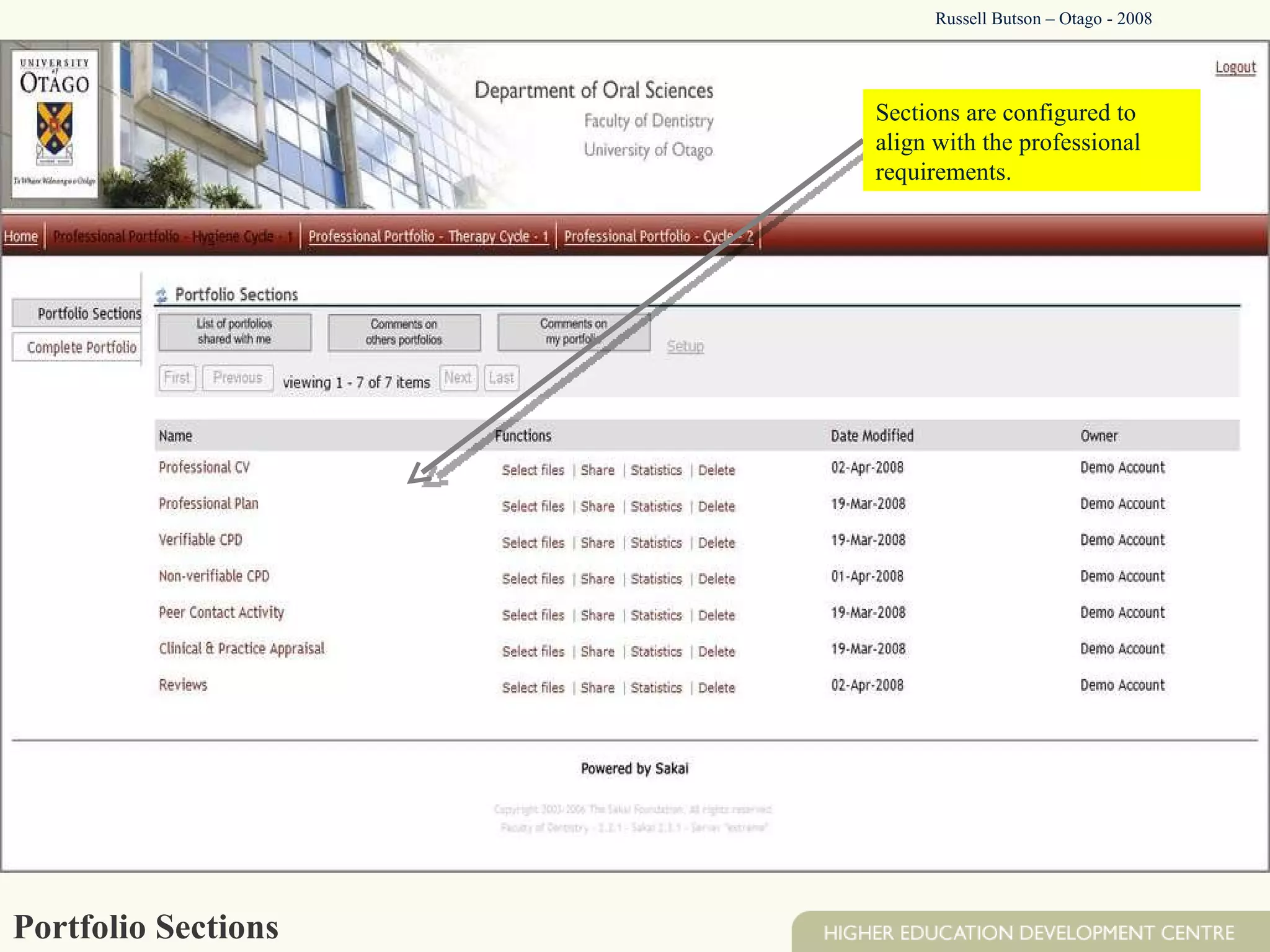
Task: Click the refresh icon beside Portfolio Sections title
Action: (162, 295)
